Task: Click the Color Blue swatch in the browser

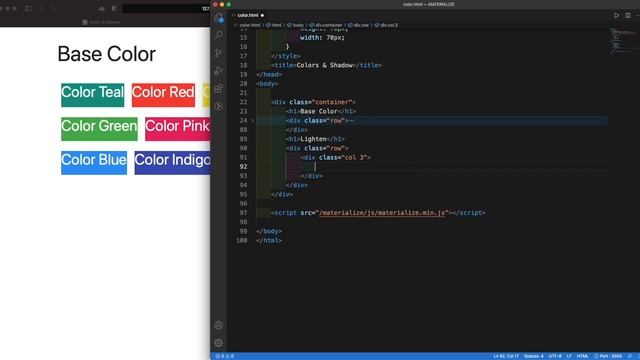Action: tap(94, 163)
